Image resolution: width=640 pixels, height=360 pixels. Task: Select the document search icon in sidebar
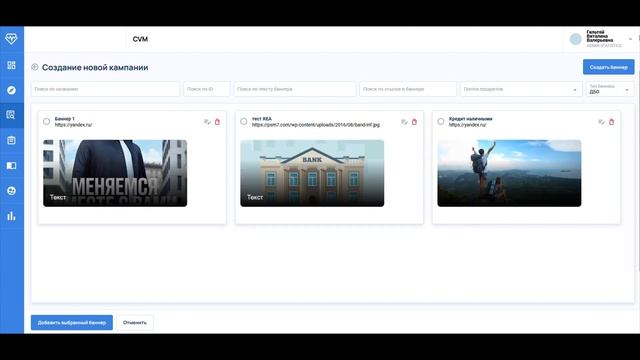11,115
